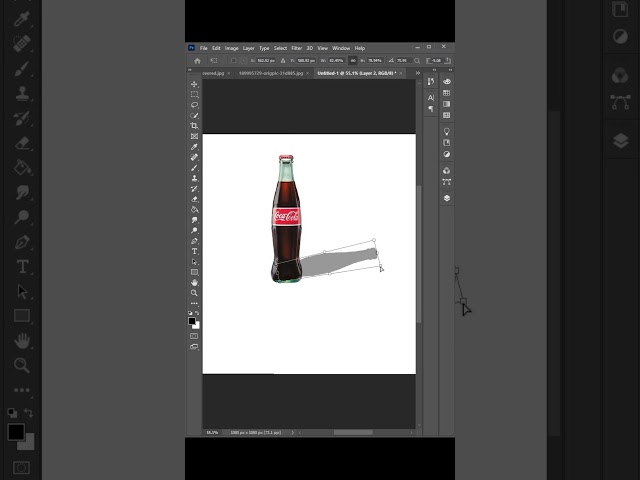
Task: Open the Paragraph panel icon
Action: tap(431, 109)
